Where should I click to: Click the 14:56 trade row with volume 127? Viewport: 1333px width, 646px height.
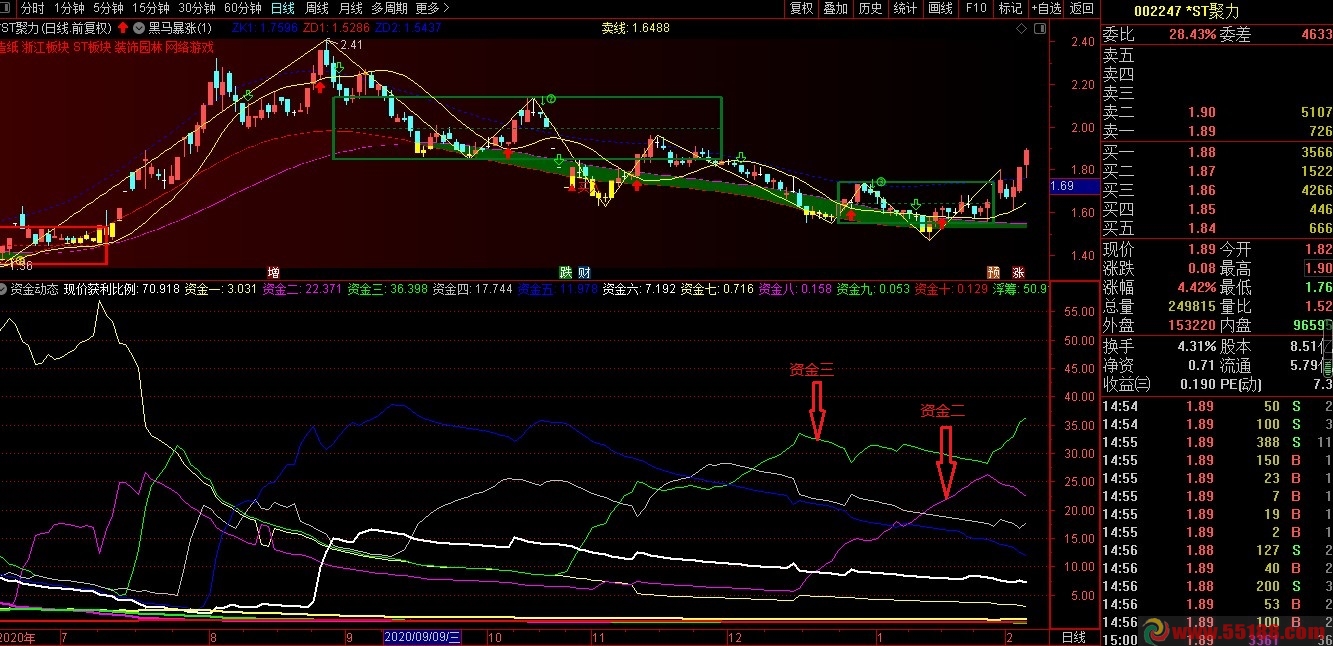(1216, 550)
